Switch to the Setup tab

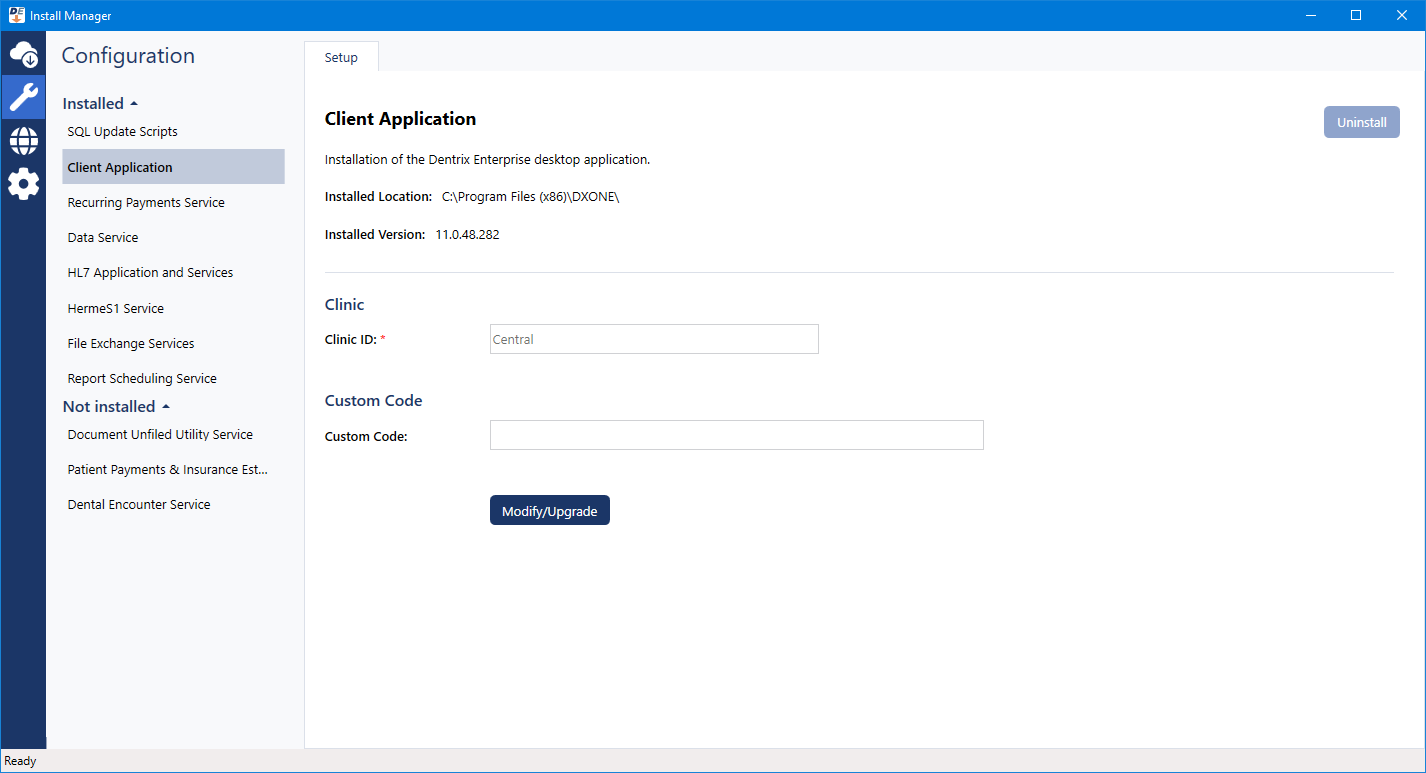[341, 58]
